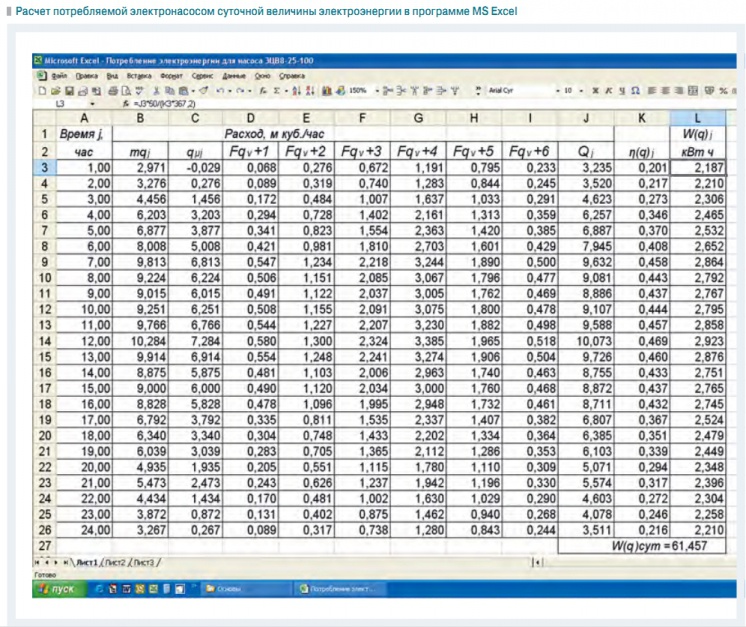The width and height of the screenshot is (746, 627).
Task: Toggle italic formatting button
Action: (606, 89)
